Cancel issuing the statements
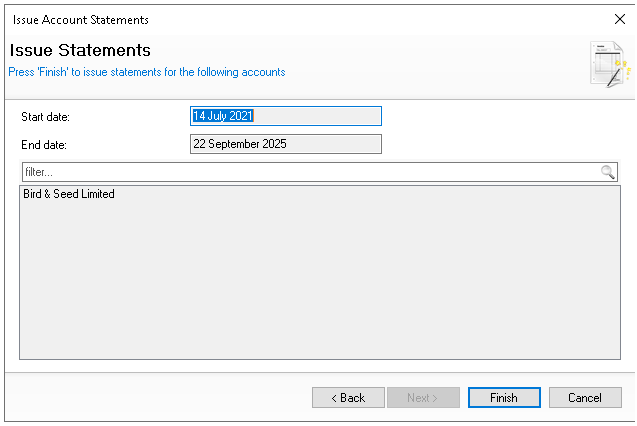This screenshot has width=637, height=426. [x=585, y=398]
